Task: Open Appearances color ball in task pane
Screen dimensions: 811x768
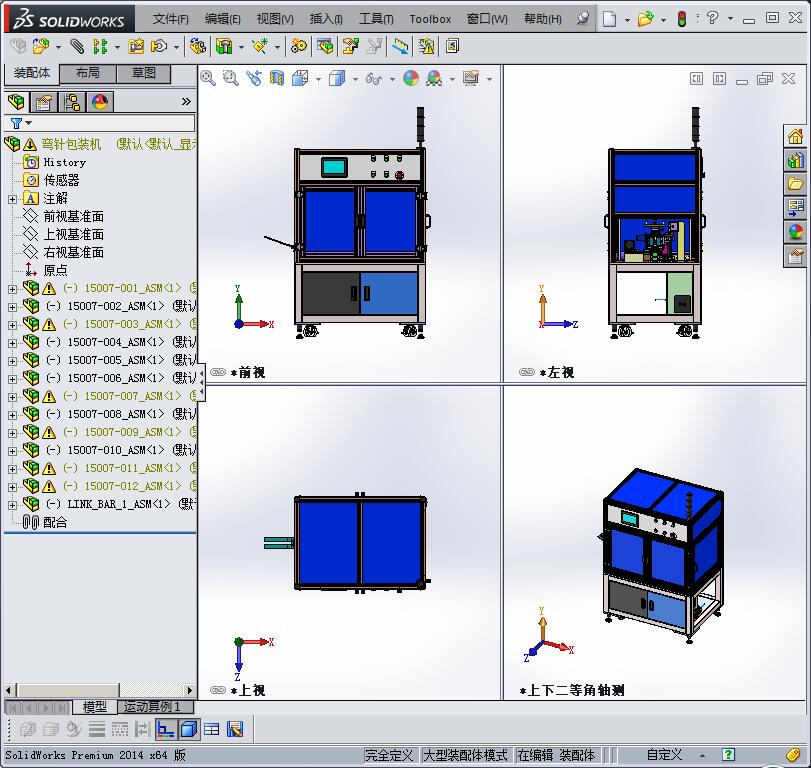Action: click(796, 231)
